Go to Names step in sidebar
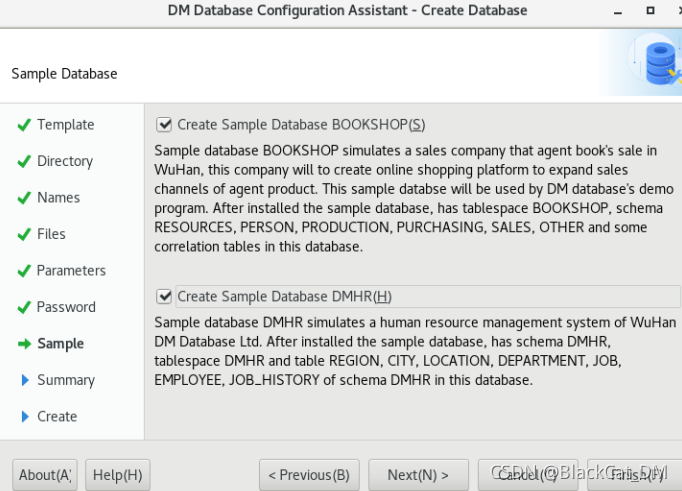 (x=59, y=198)
